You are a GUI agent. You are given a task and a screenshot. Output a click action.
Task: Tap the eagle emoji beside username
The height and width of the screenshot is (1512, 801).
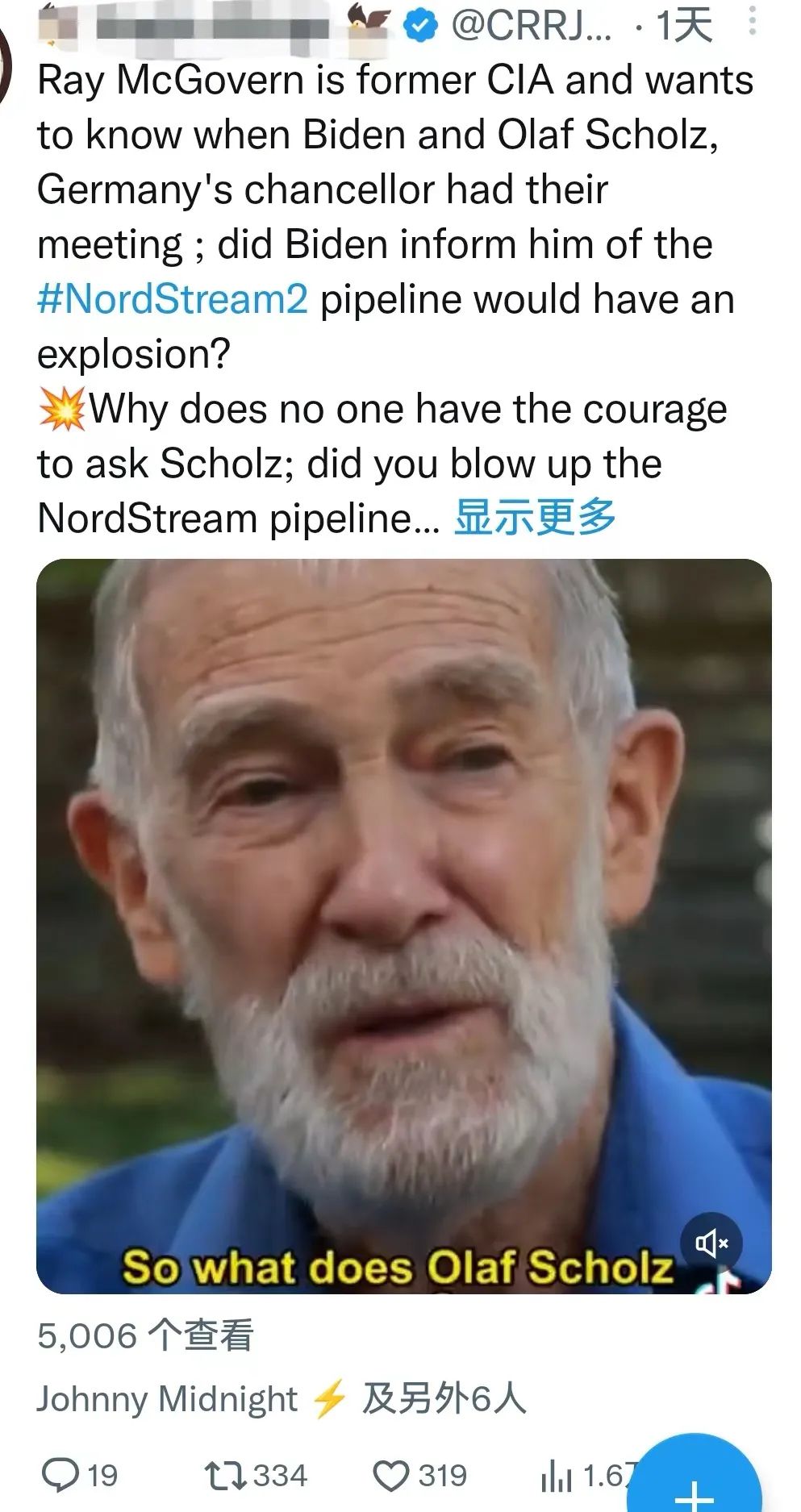pyautogui.click(x=369, y=24)
